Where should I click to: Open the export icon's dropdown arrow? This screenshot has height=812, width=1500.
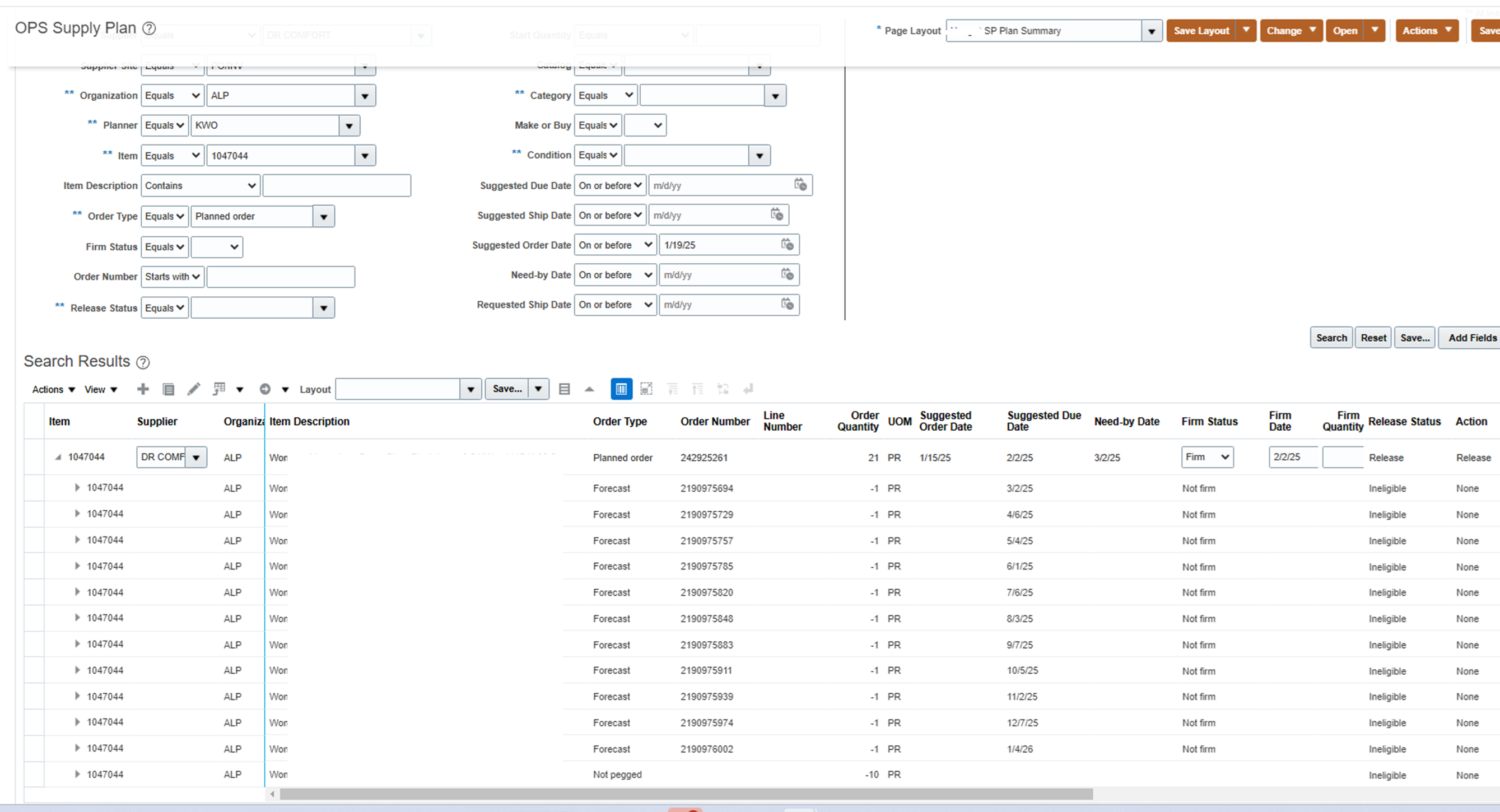pos(240,389)
